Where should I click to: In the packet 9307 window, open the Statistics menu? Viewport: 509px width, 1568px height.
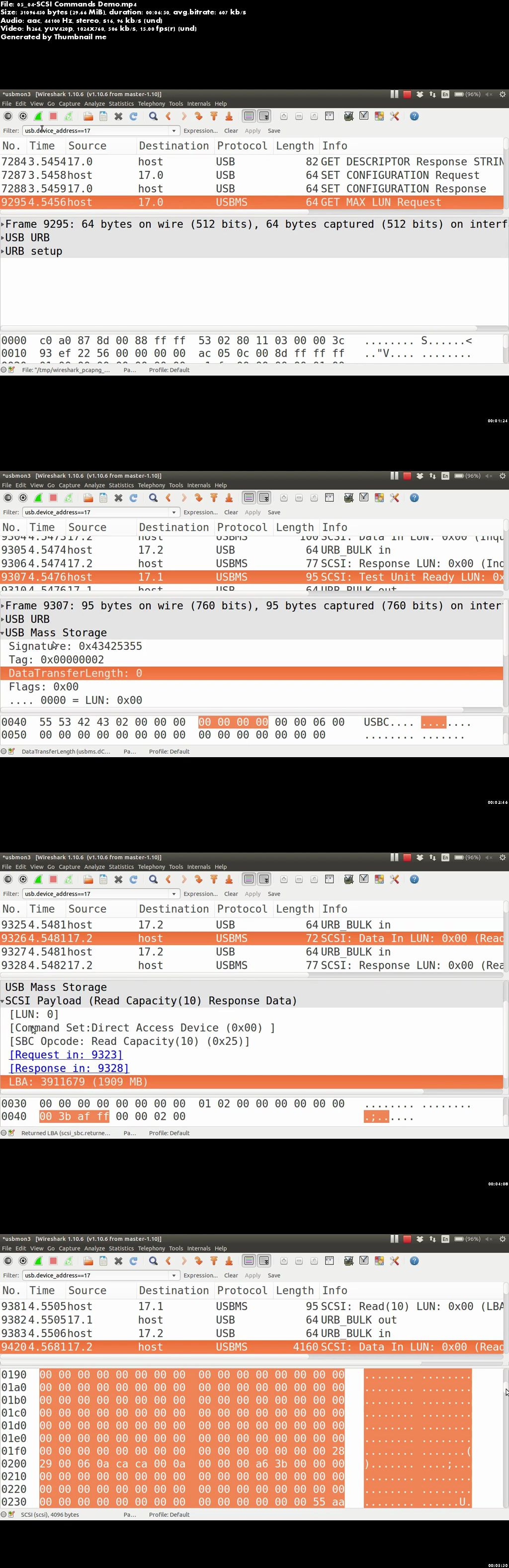pyautogui.click(x=121, y=486)
